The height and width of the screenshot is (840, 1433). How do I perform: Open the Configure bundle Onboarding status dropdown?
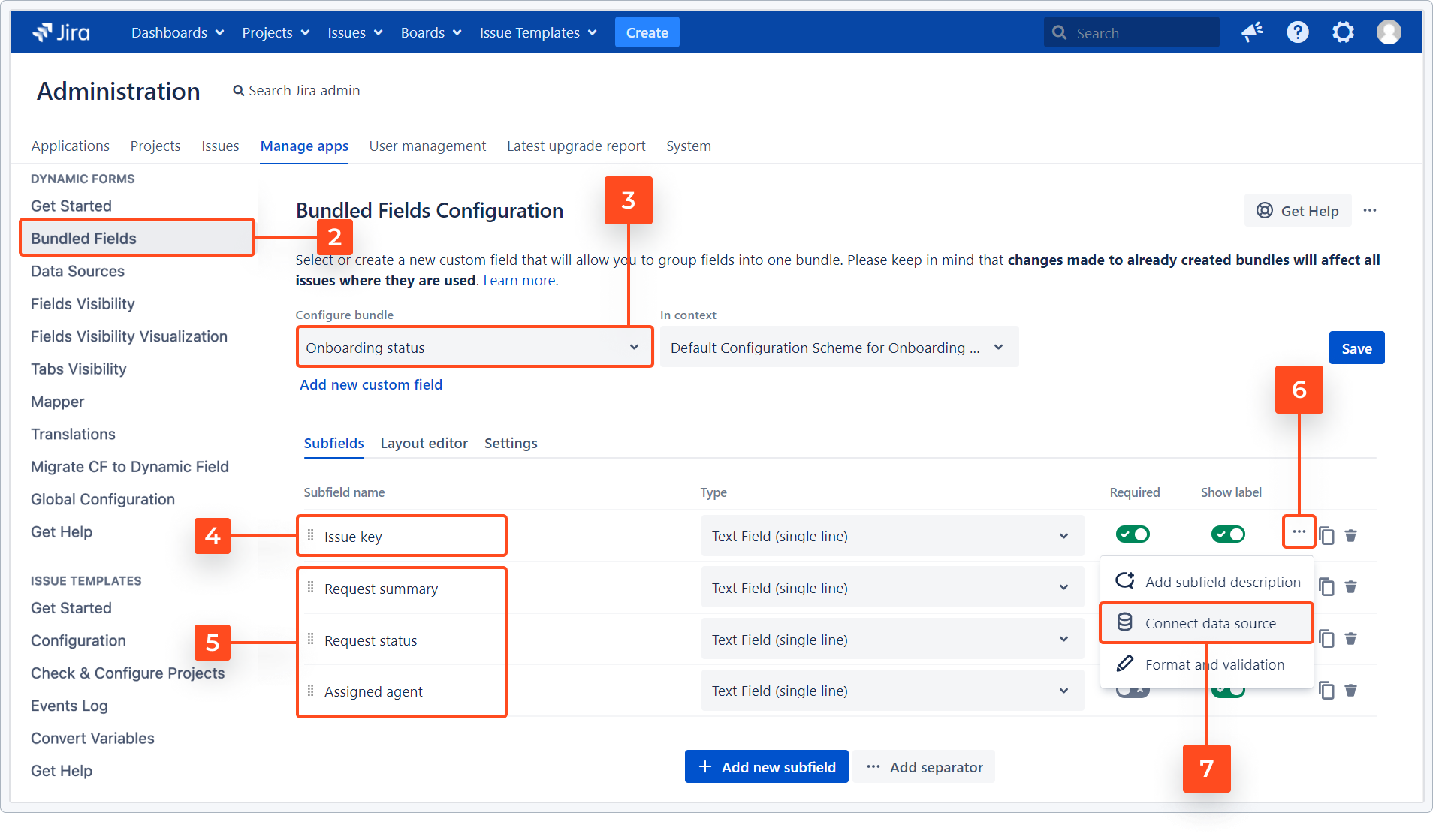click(x=475, y=347)
